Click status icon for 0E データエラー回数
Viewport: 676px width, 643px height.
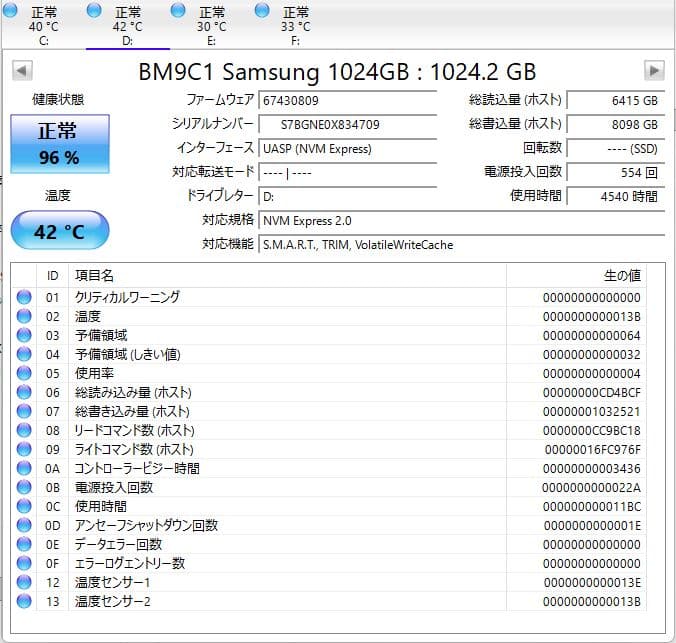coord(24,544)
